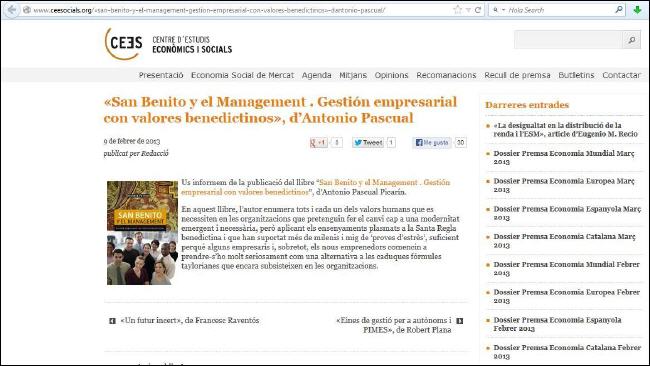Open «La desigualtat en la distribució de la renda» entry
Viewport: 650px width, 366px height.
coord(565,130)
